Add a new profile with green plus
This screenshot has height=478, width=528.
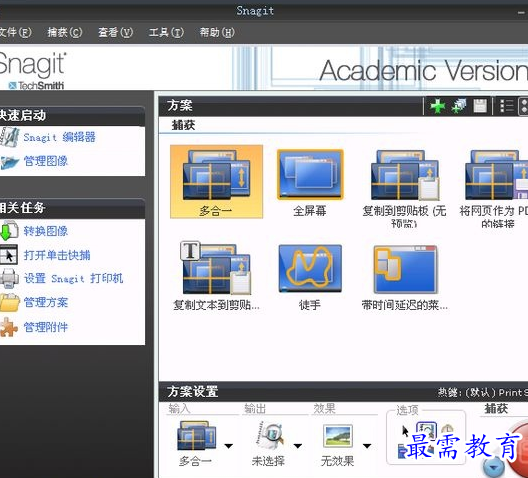[437, 106]
